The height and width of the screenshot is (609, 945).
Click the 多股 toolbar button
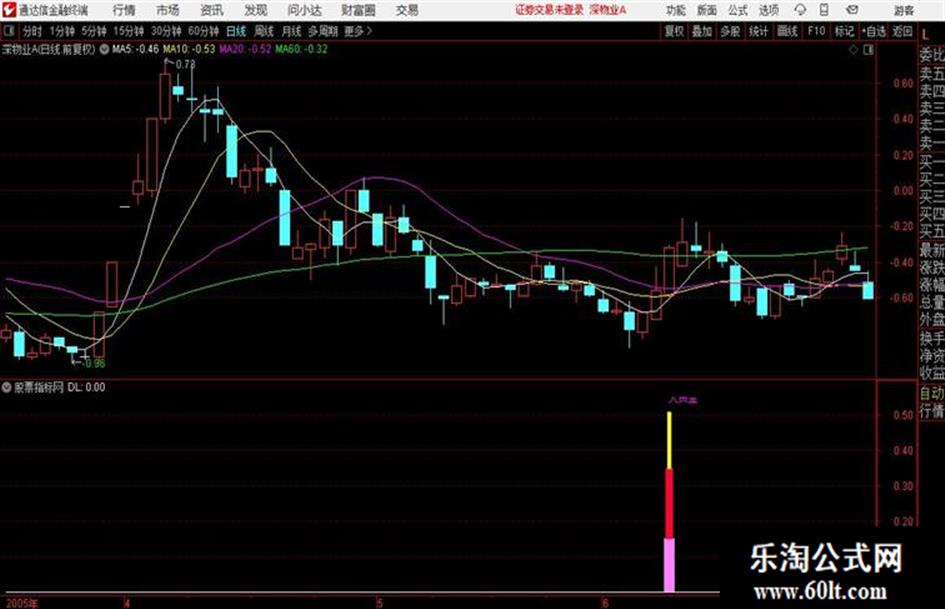click(x=730, y=31)
